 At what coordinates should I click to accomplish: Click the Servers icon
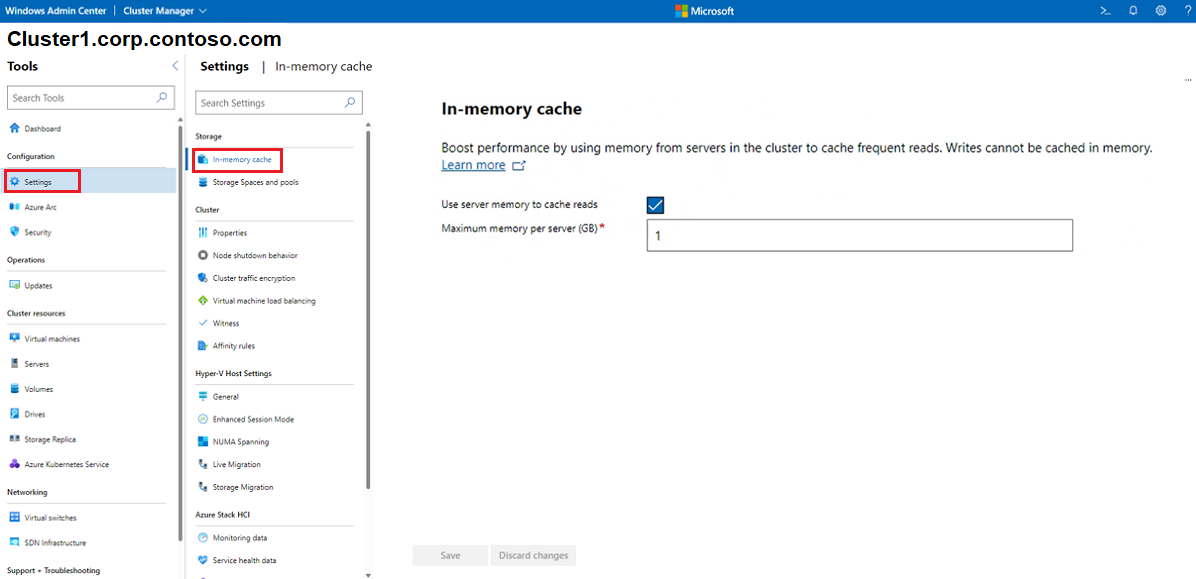14,364
